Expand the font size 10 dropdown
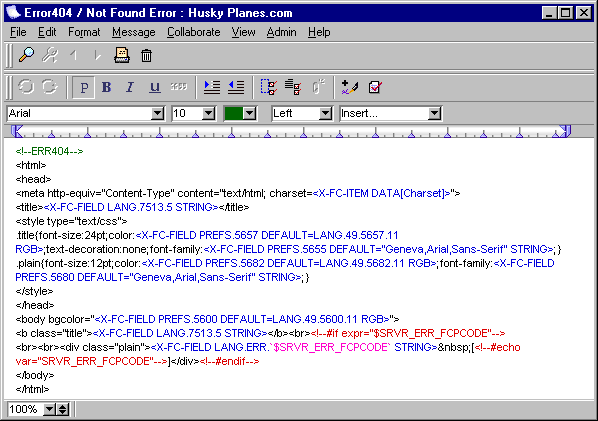The height and width of the screenshot is (421, 598). (x=193, y=113)
